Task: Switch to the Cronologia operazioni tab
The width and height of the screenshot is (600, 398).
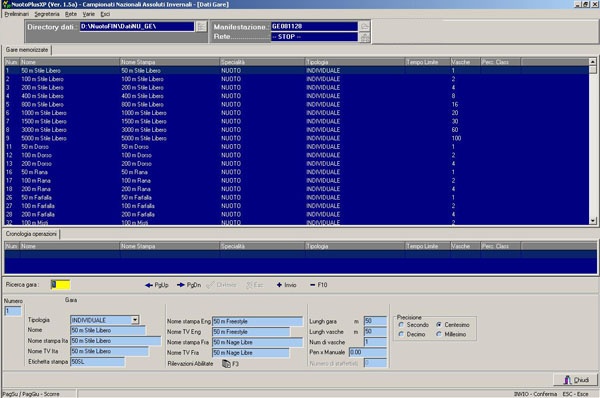Action: 31,234
